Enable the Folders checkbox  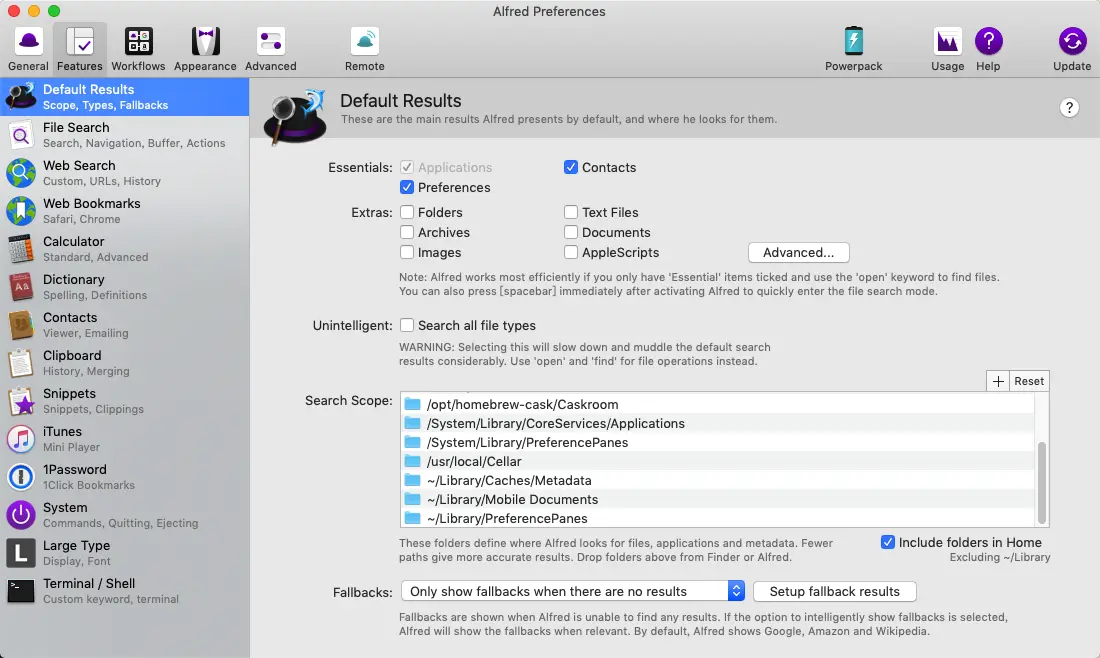(x=407, y=212)
